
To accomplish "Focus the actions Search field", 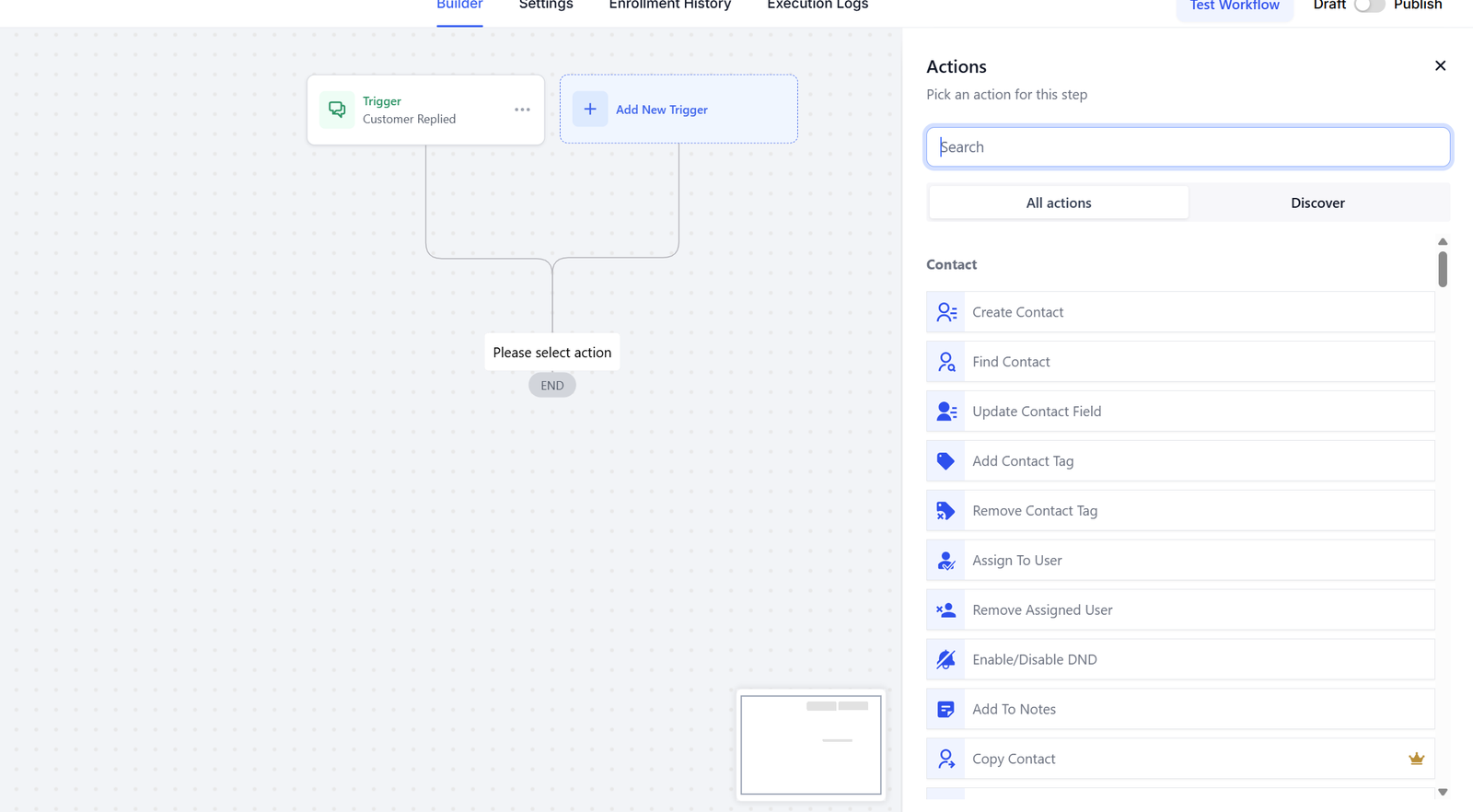I will (x=1188, y=147).
